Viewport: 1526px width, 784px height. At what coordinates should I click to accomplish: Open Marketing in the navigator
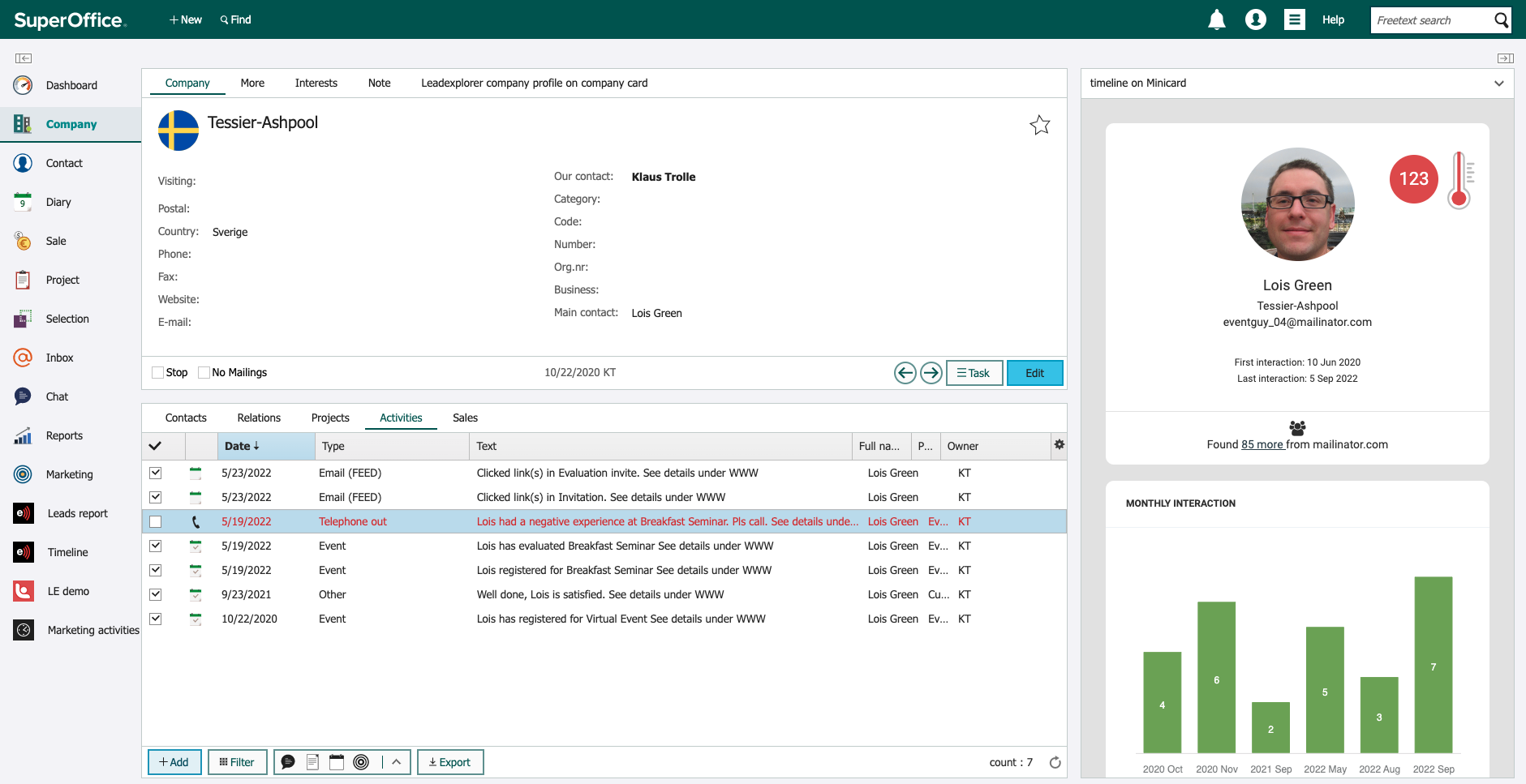(x=71, y=474)
